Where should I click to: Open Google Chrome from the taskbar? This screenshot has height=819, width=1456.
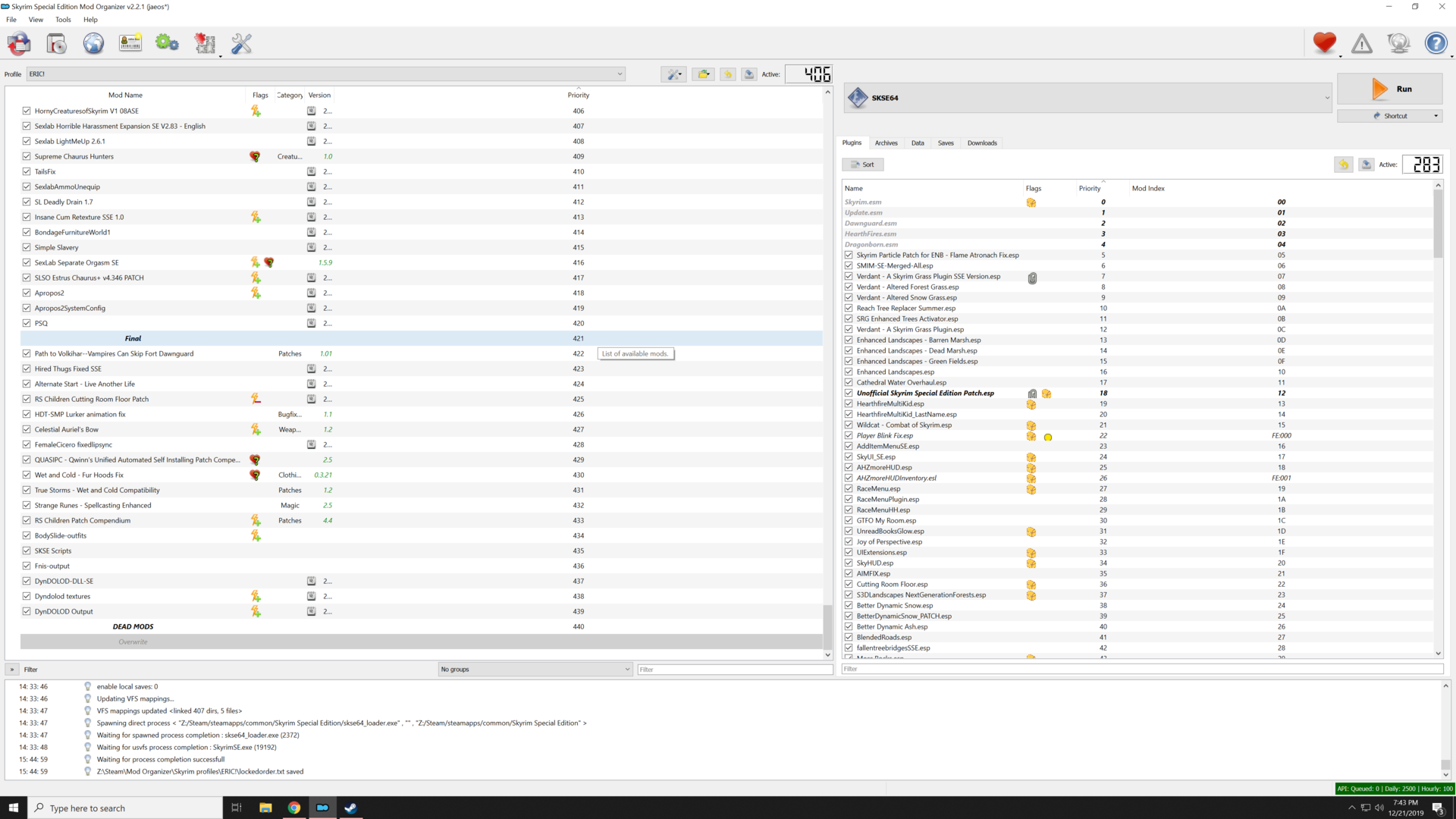point(293,808)
